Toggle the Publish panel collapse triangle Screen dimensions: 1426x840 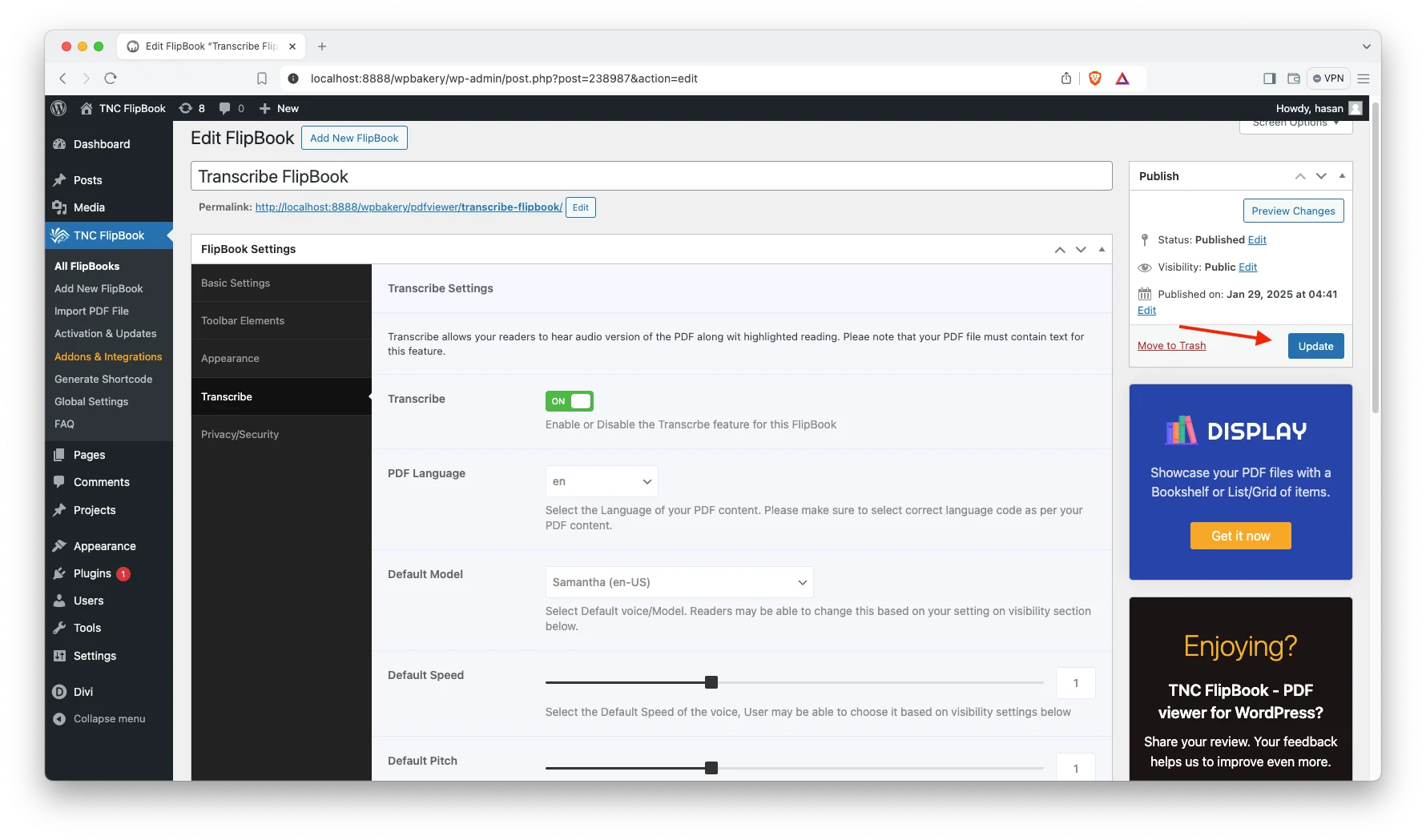[1342, 176]
